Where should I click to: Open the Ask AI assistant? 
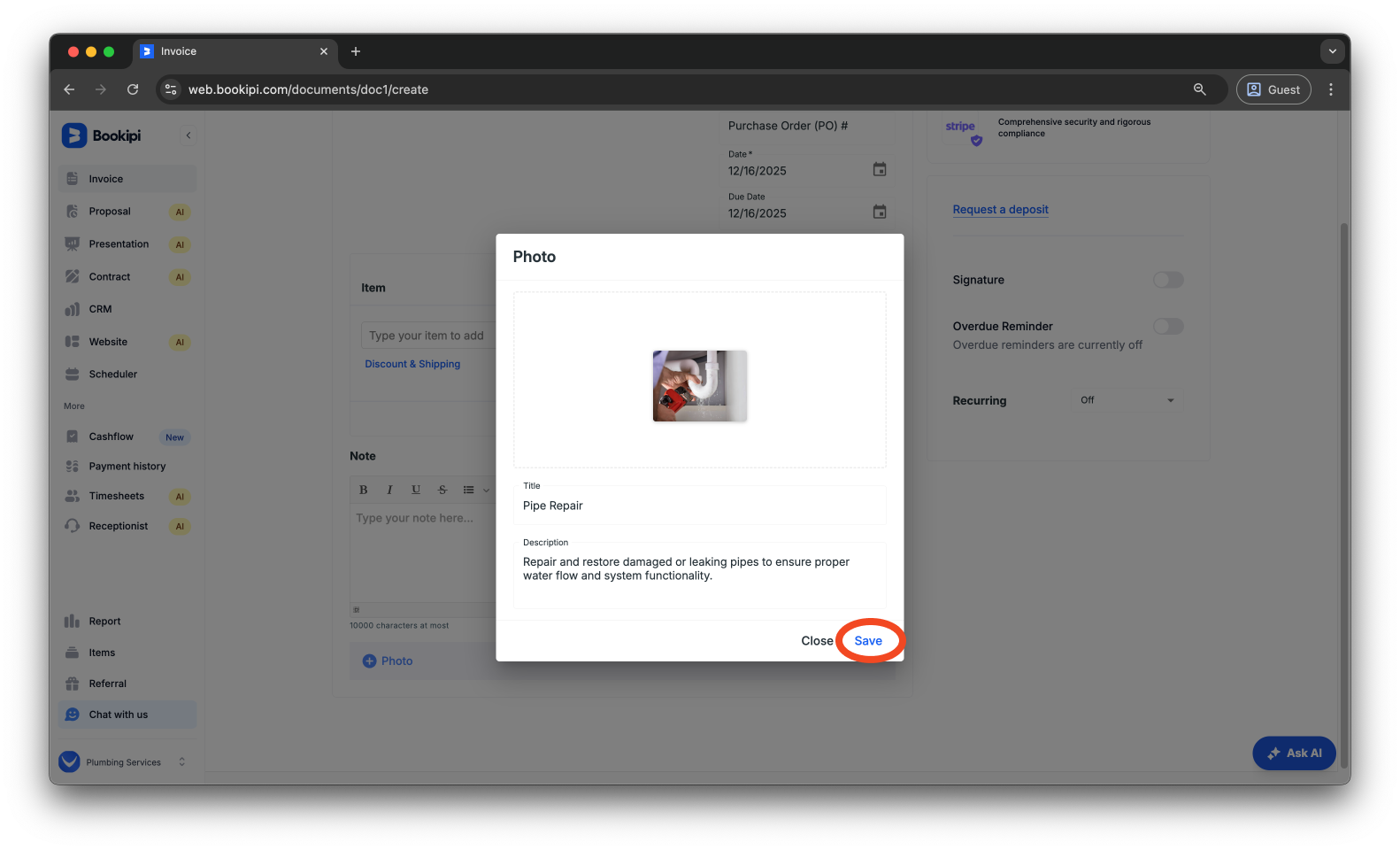click(x=1294, y=753)
